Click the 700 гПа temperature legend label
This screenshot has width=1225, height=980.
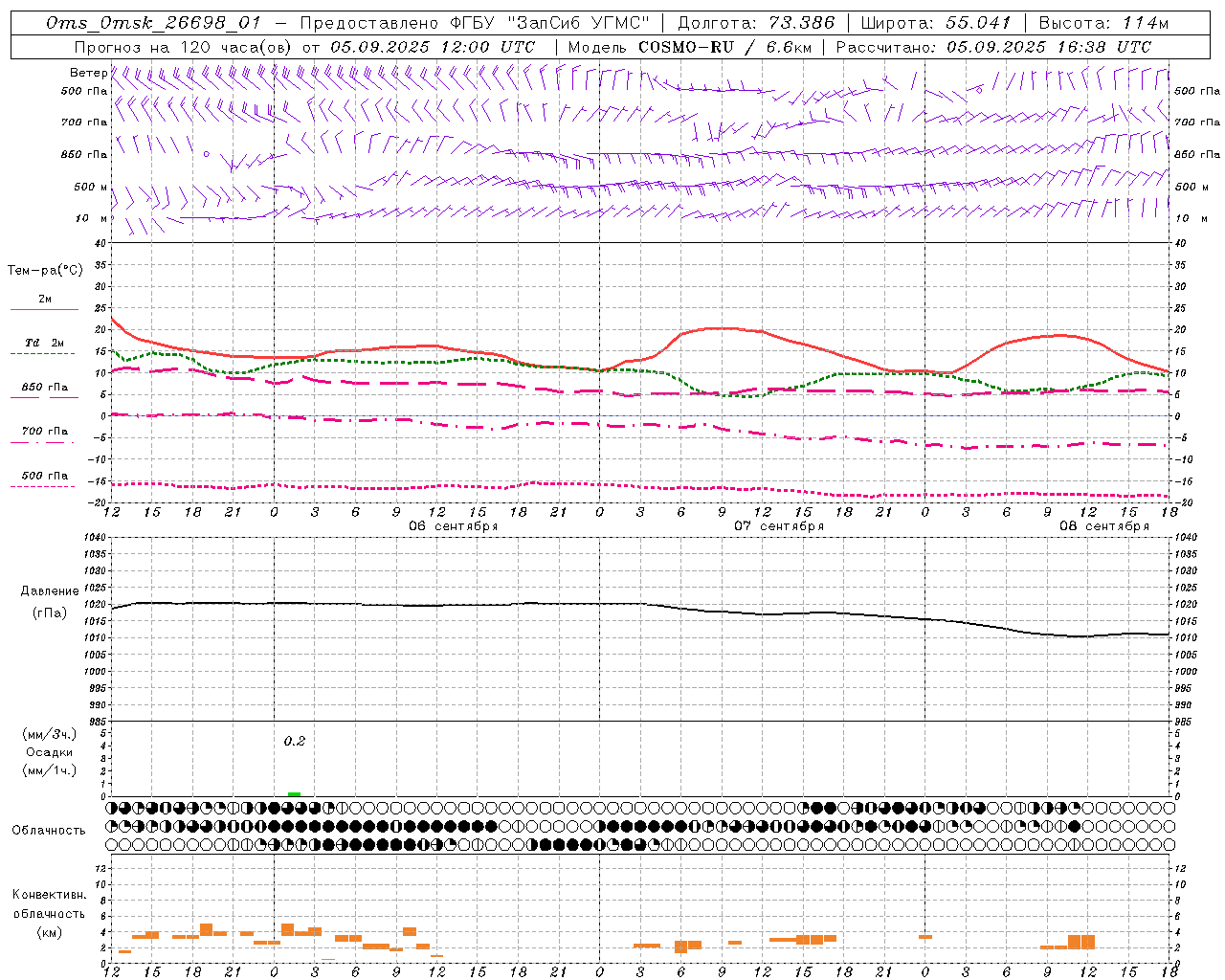click(x=45, y=431)
